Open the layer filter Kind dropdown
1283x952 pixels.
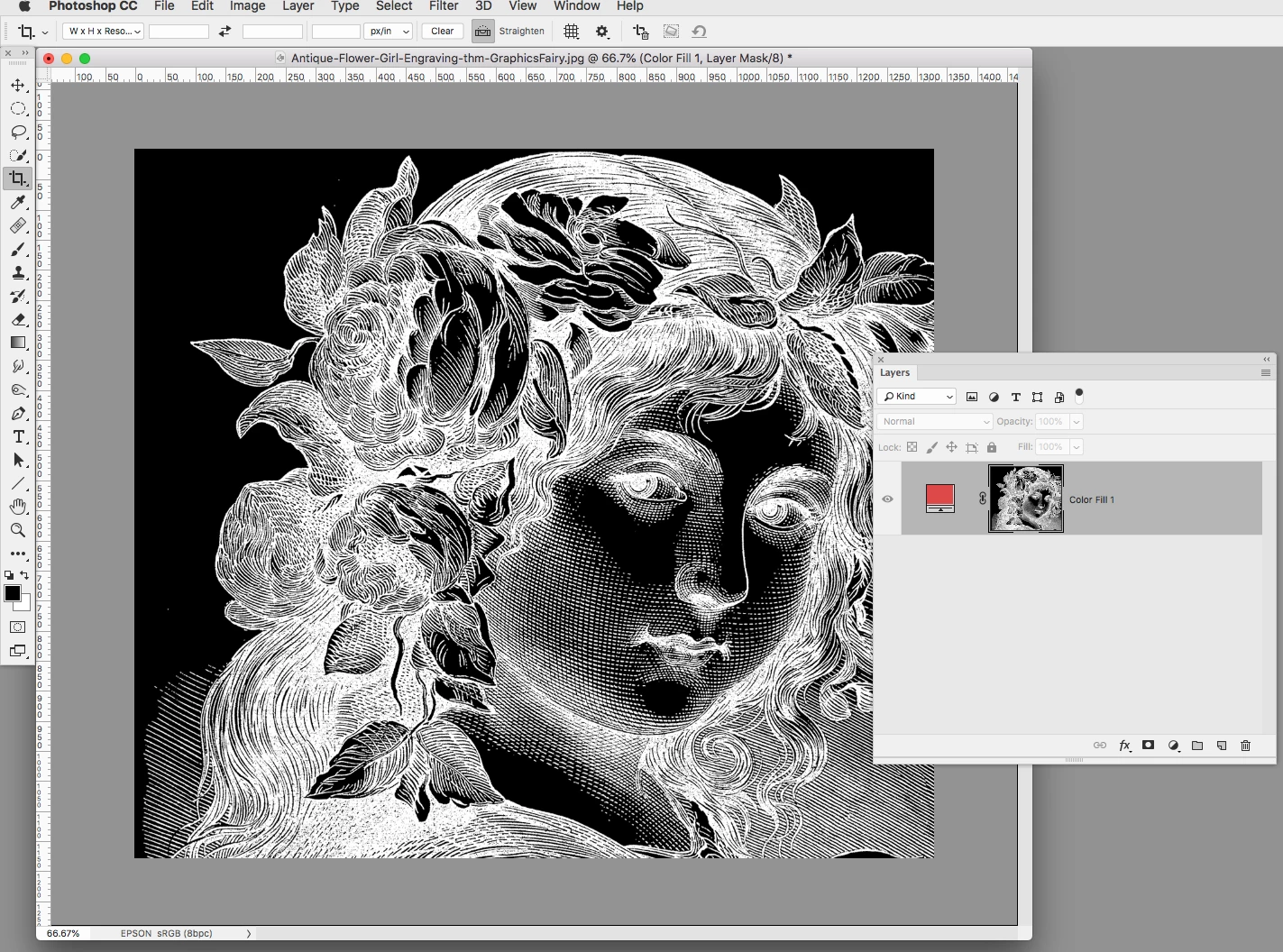click(x=917, y=397)
